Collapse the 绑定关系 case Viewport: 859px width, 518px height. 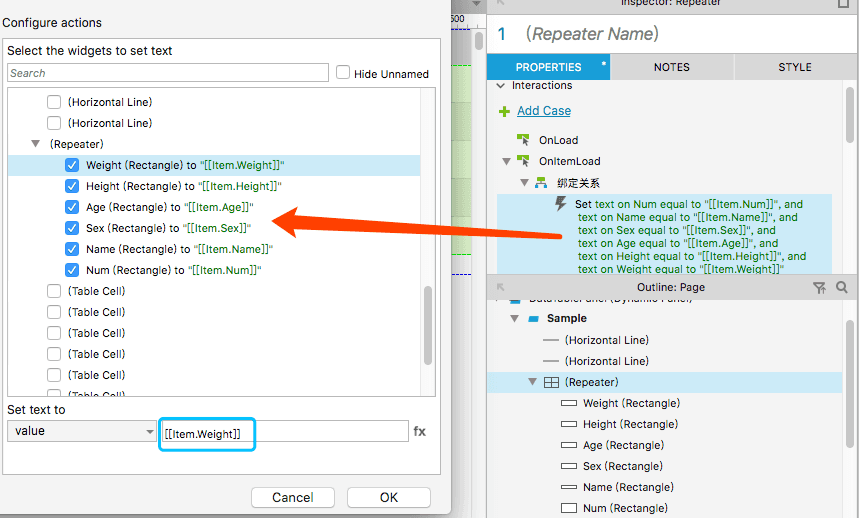coord(524,183)
